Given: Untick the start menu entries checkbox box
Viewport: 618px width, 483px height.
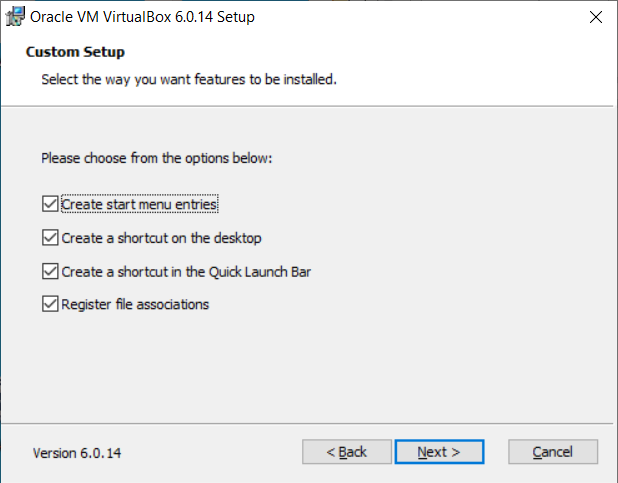Looking at the screenshot, I should point(50,204).
